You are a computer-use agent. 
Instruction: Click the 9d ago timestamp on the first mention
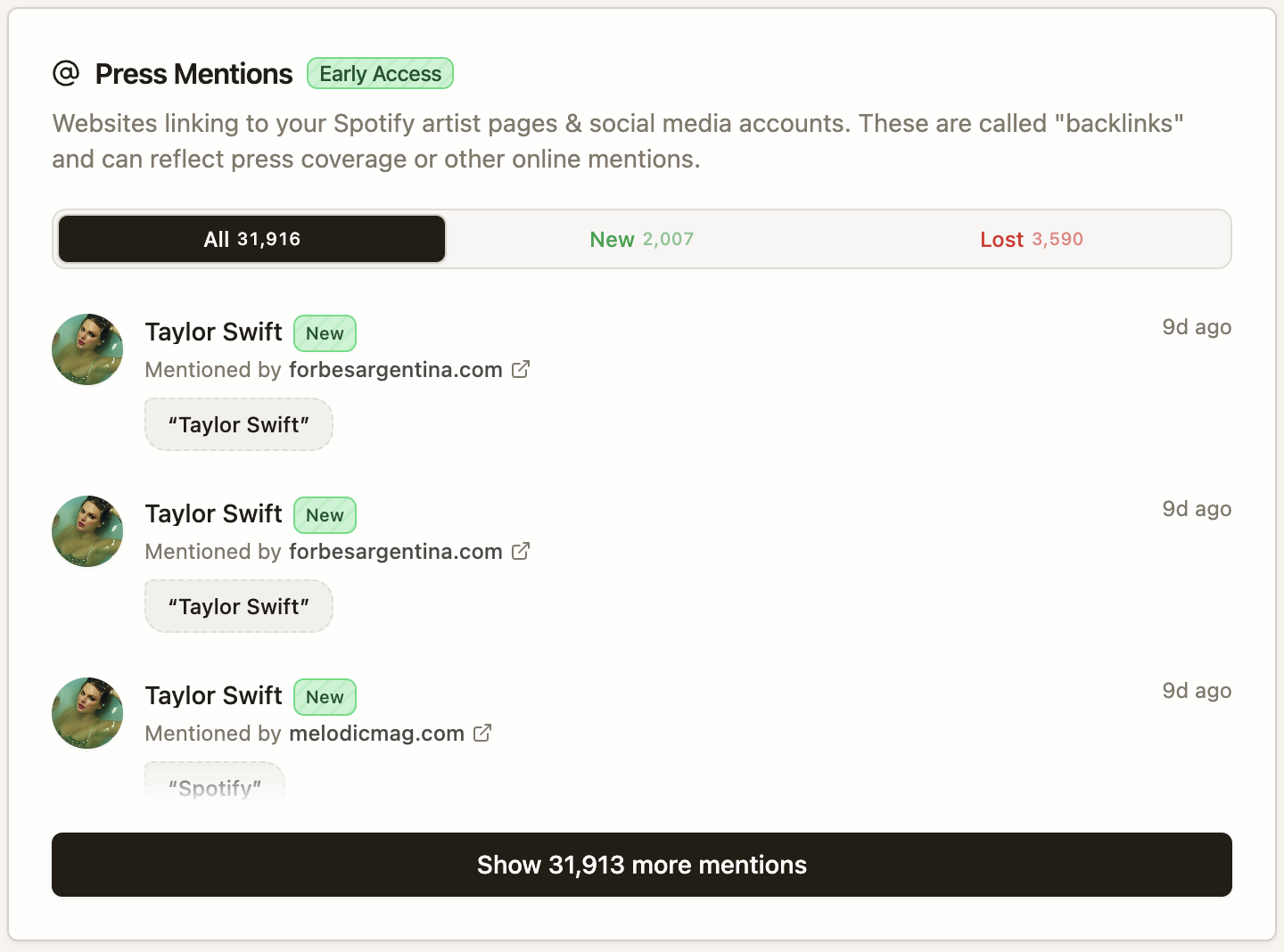point(1196,327)
